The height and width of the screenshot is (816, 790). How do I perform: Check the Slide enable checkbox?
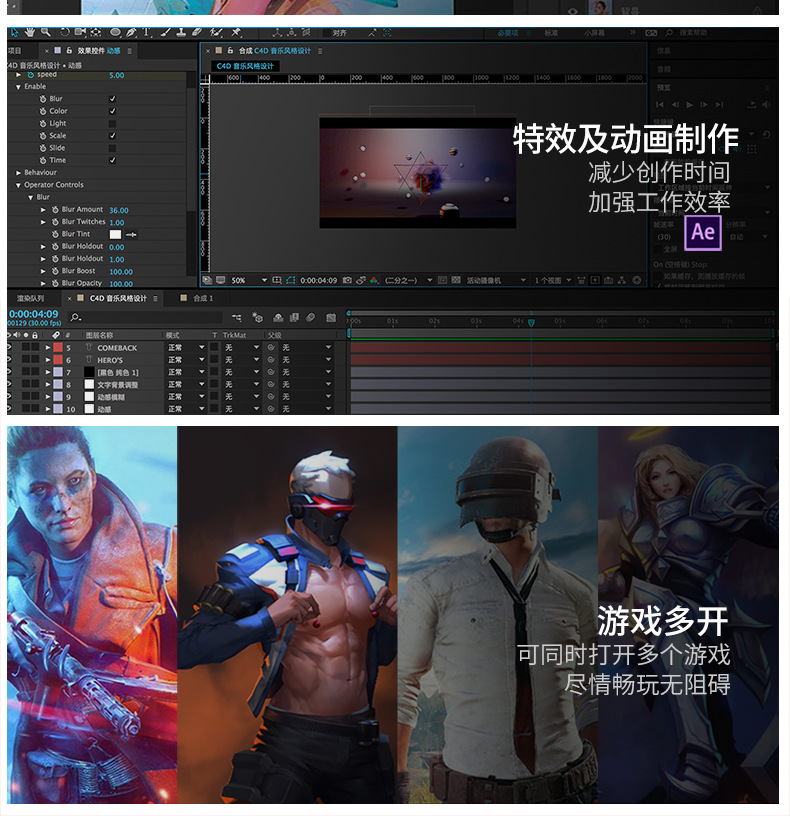point(112,148)
